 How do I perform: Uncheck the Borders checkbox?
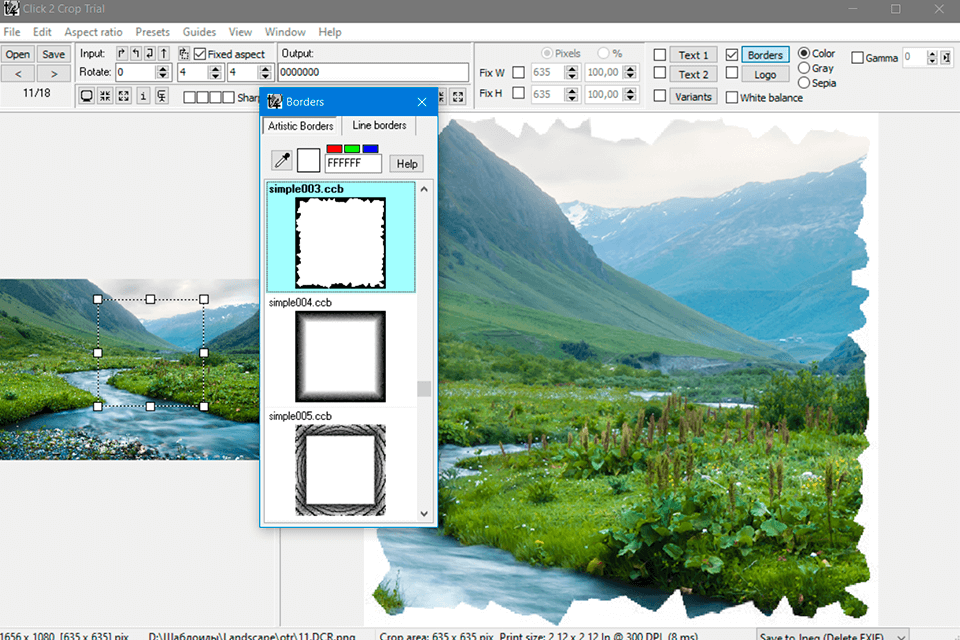[732, 55]
